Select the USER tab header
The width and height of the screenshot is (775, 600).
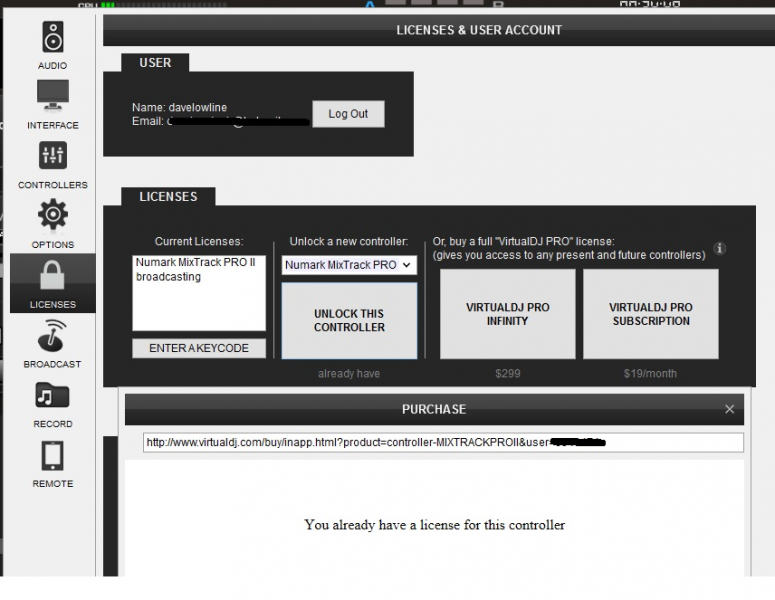coord(155,63)
